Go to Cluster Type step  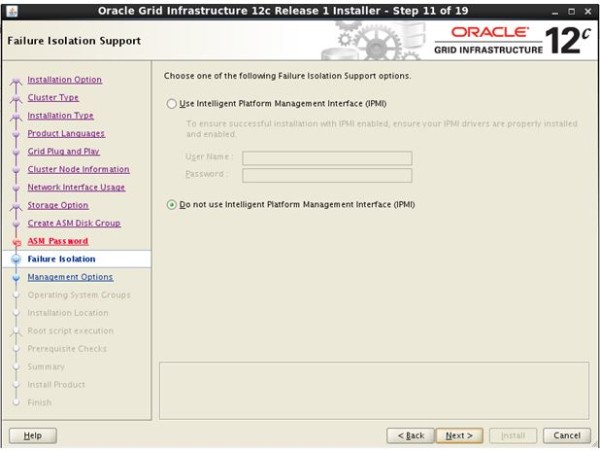click(x=53, y=98)
